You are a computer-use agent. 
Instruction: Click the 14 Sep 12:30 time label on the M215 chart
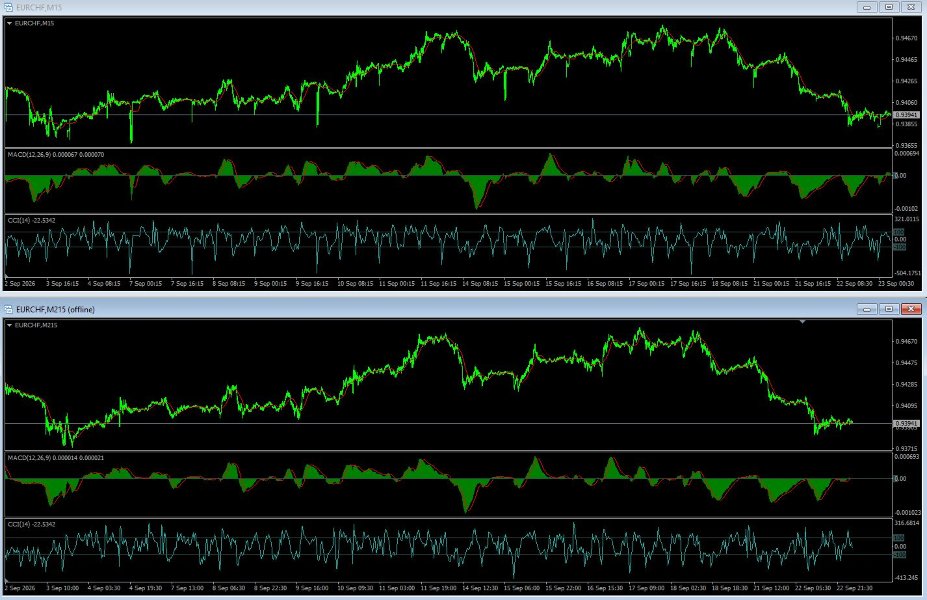[x=480, y=588]
